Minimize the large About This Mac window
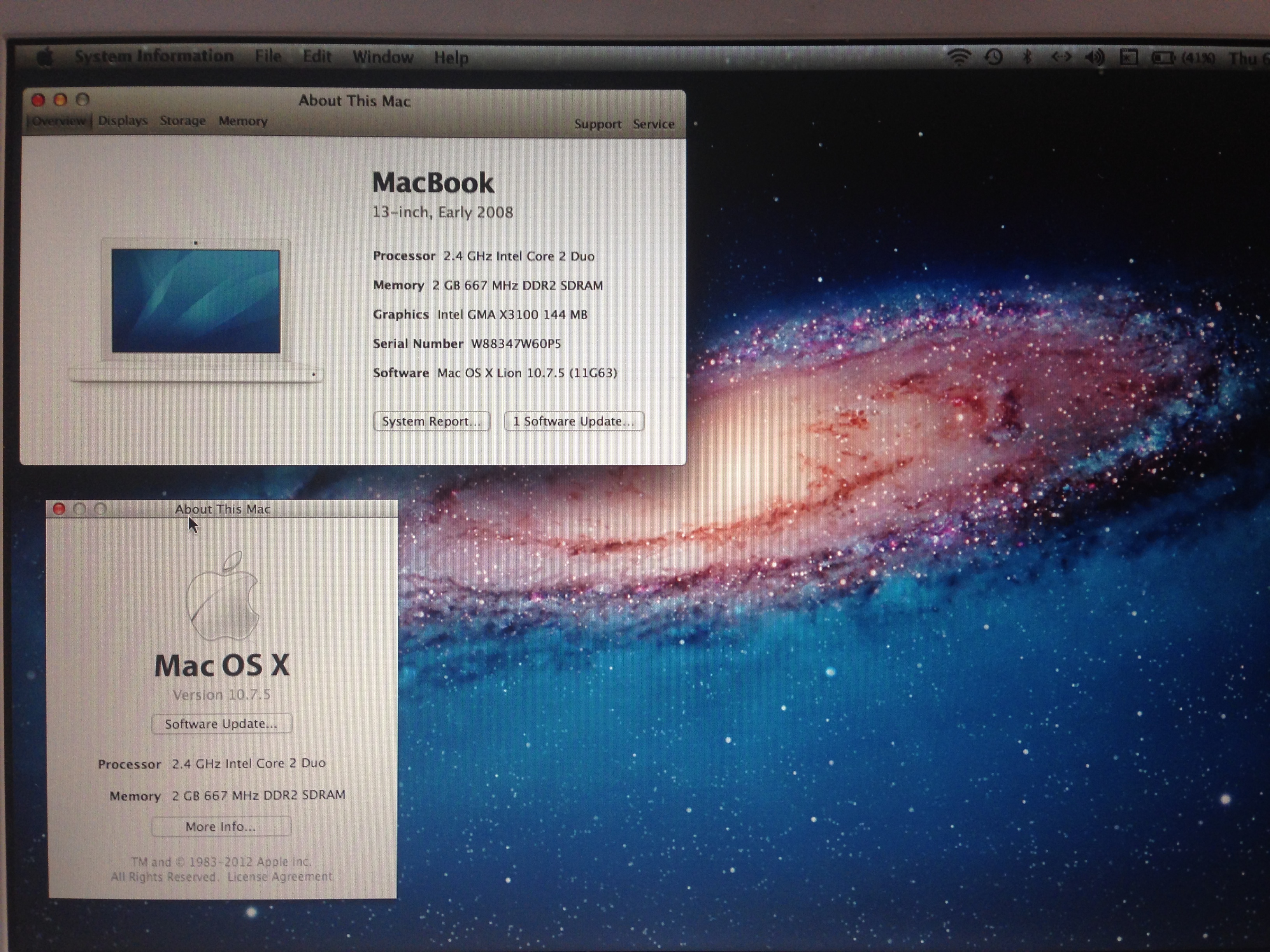 tap(60, 100)
